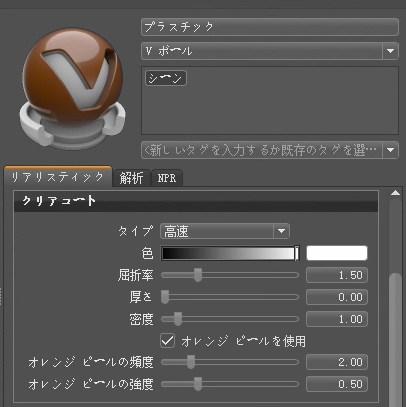Open the white 色 color swatch
Screen dimensions: 406x407
click(x=337, y=253)
